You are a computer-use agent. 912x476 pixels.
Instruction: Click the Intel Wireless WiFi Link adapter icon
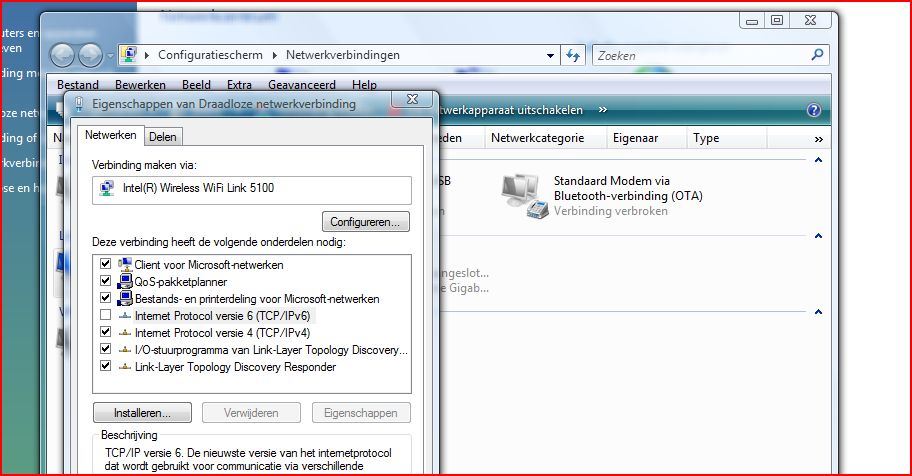coord(107,189)
